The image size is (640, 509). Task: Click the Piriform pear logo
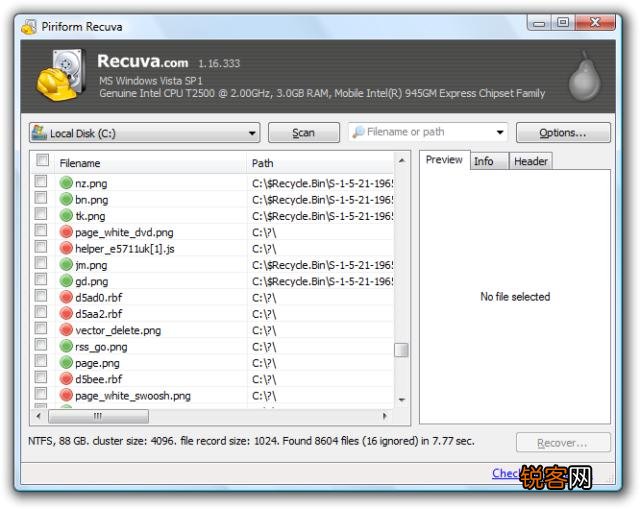tap(584, 76)
